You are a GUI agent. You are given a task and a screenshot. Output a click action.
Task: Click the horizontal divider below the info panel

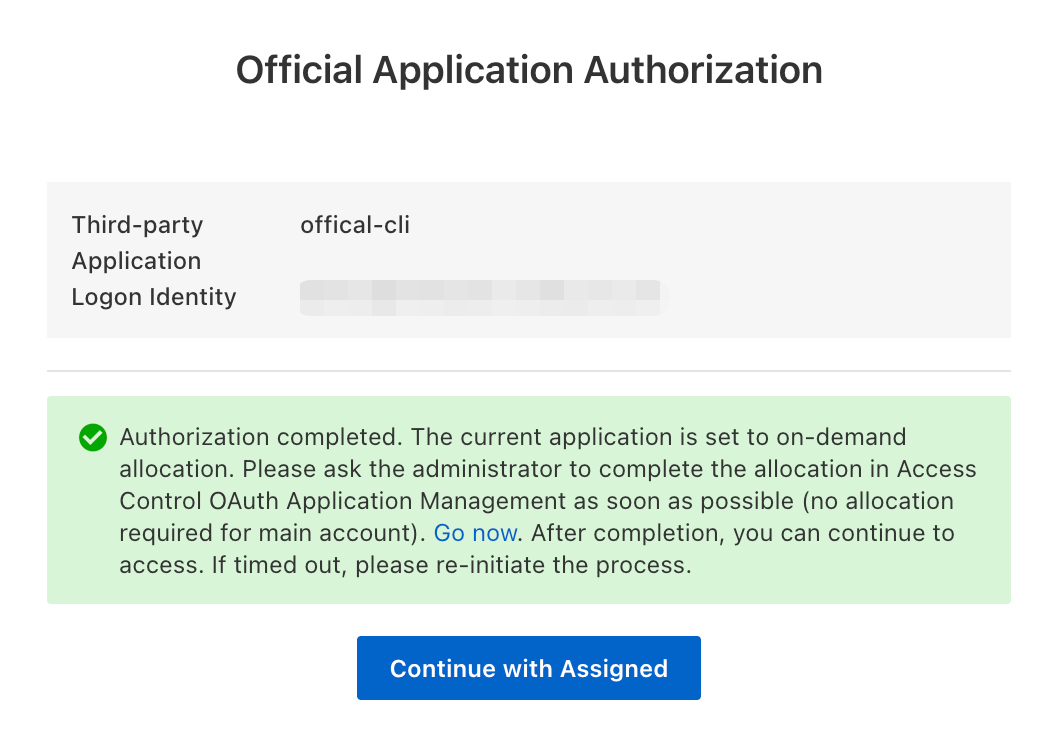pos(529,371)
